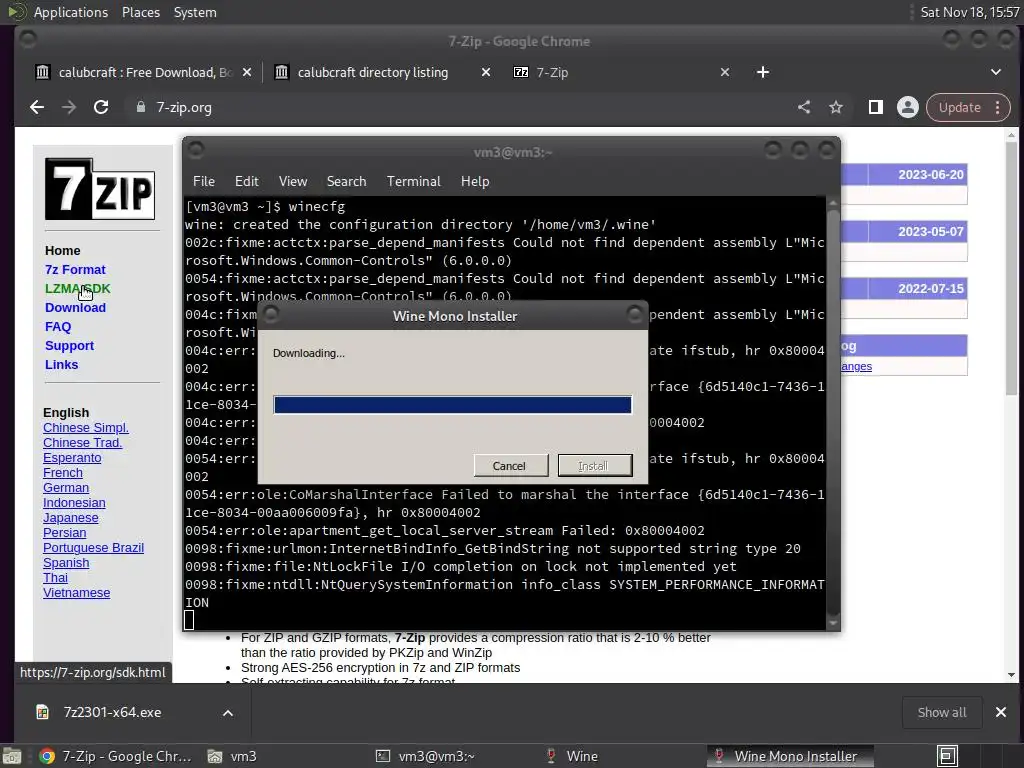Switch language to Portuguese Brazil

(x=93, y=548)
